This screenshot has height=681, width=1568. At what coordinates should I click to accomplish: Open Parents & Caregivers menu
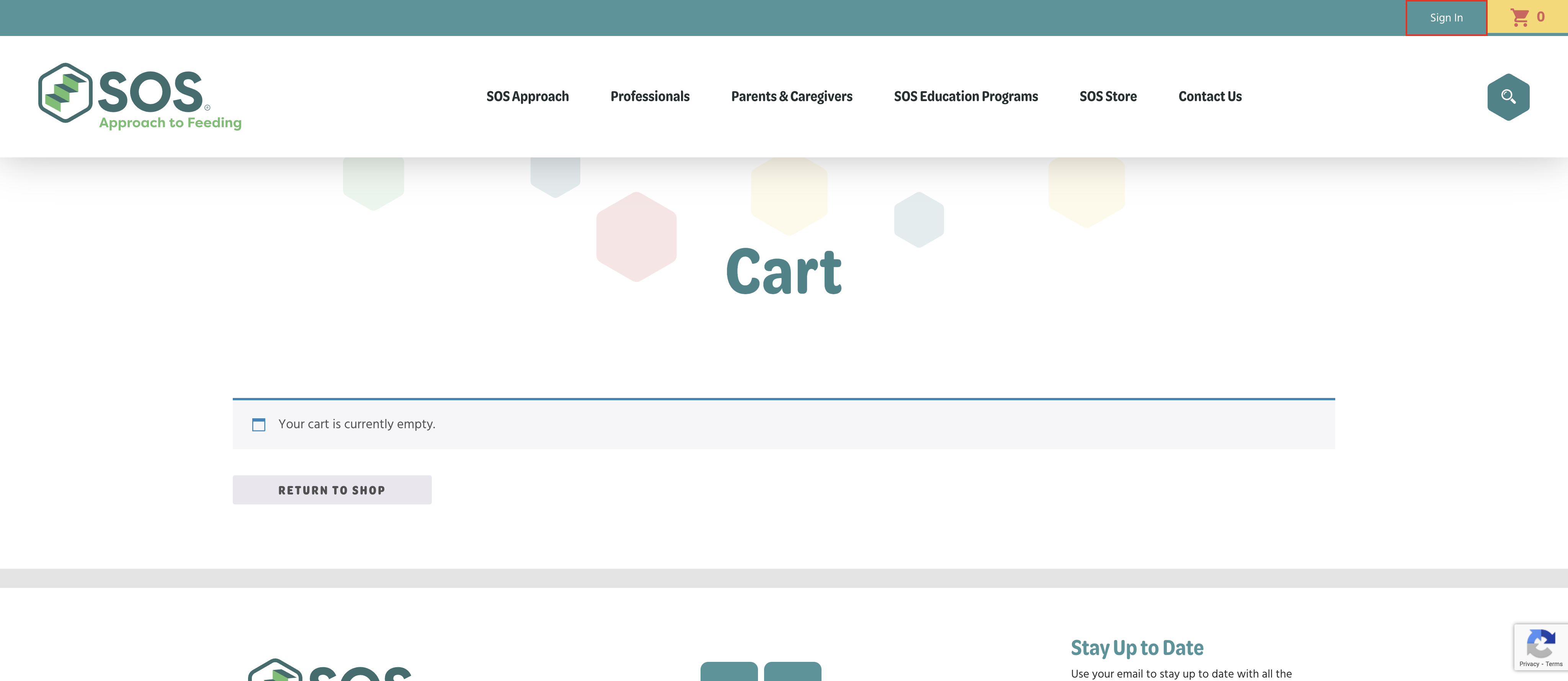click(791, 96)
